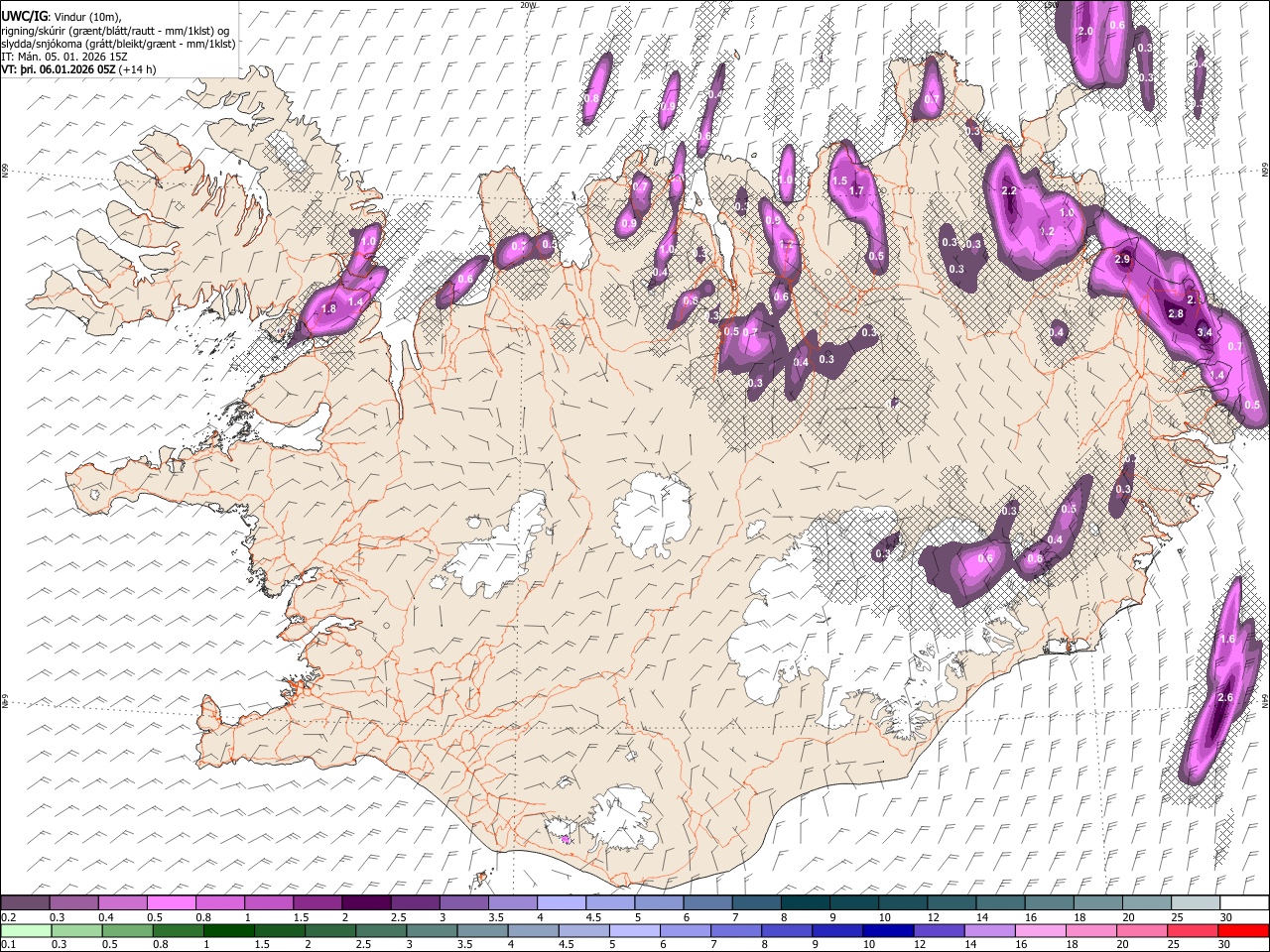Click the 0.5–0.8 bright pink top-row legend swatch
Viewport: 1270px width, 952px height.
[x=172, y=902]
